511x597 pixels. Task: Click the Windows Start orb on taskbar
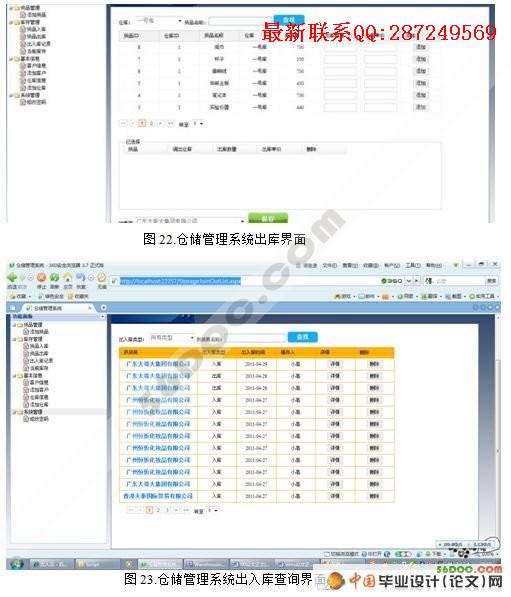pos(16,564)
